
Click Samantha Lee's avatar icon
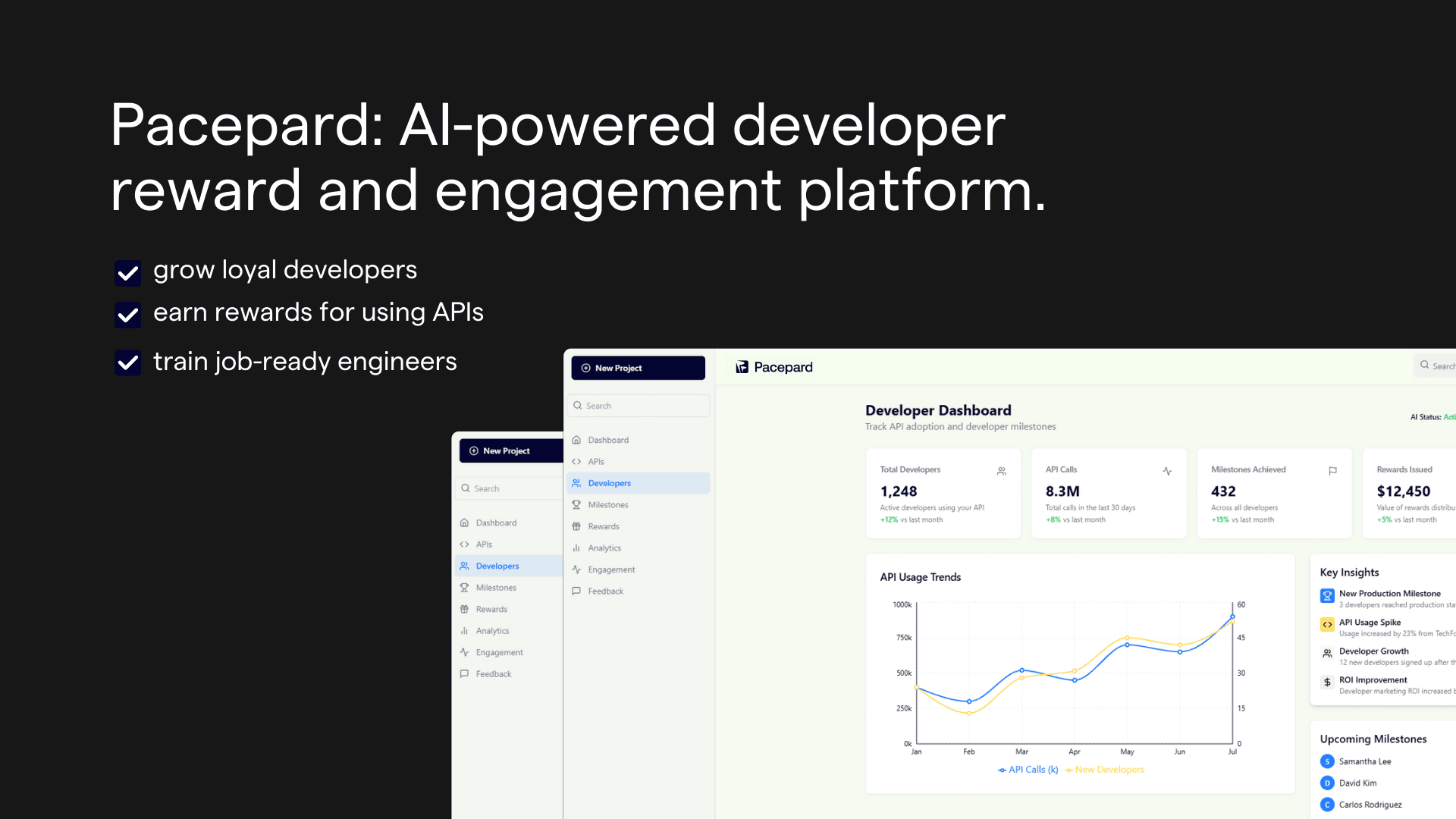[x=1327, y=761]
